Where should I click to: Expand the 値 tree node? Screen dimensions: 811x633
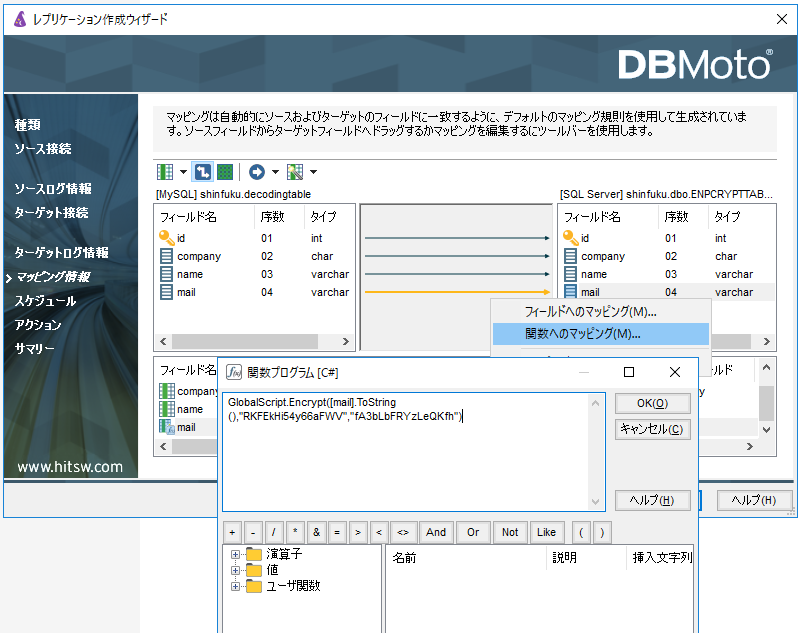click(x=235, y=570)
